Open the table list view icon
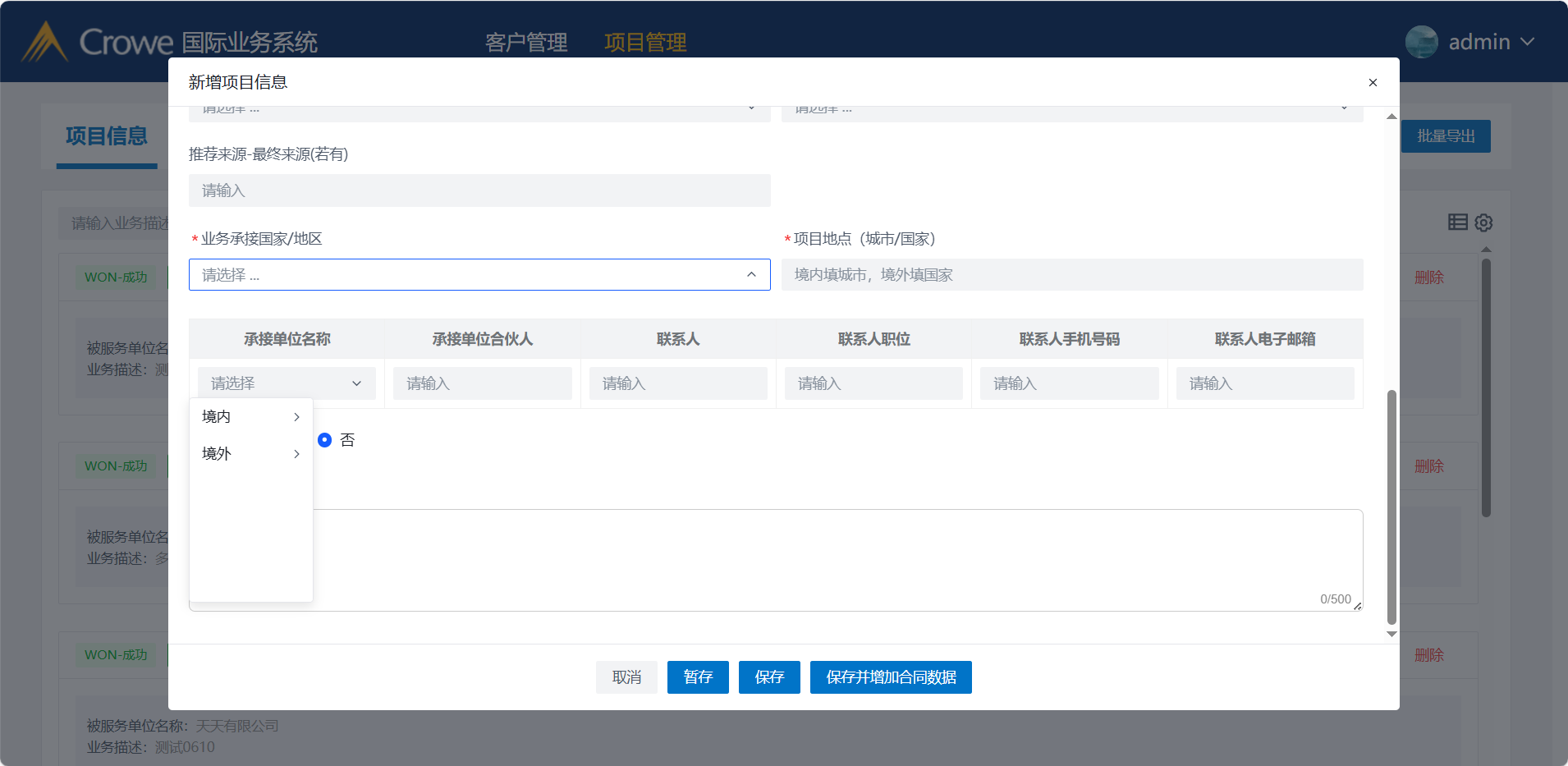Viewport: 1568px width, 766px height. pos(1457,222)
